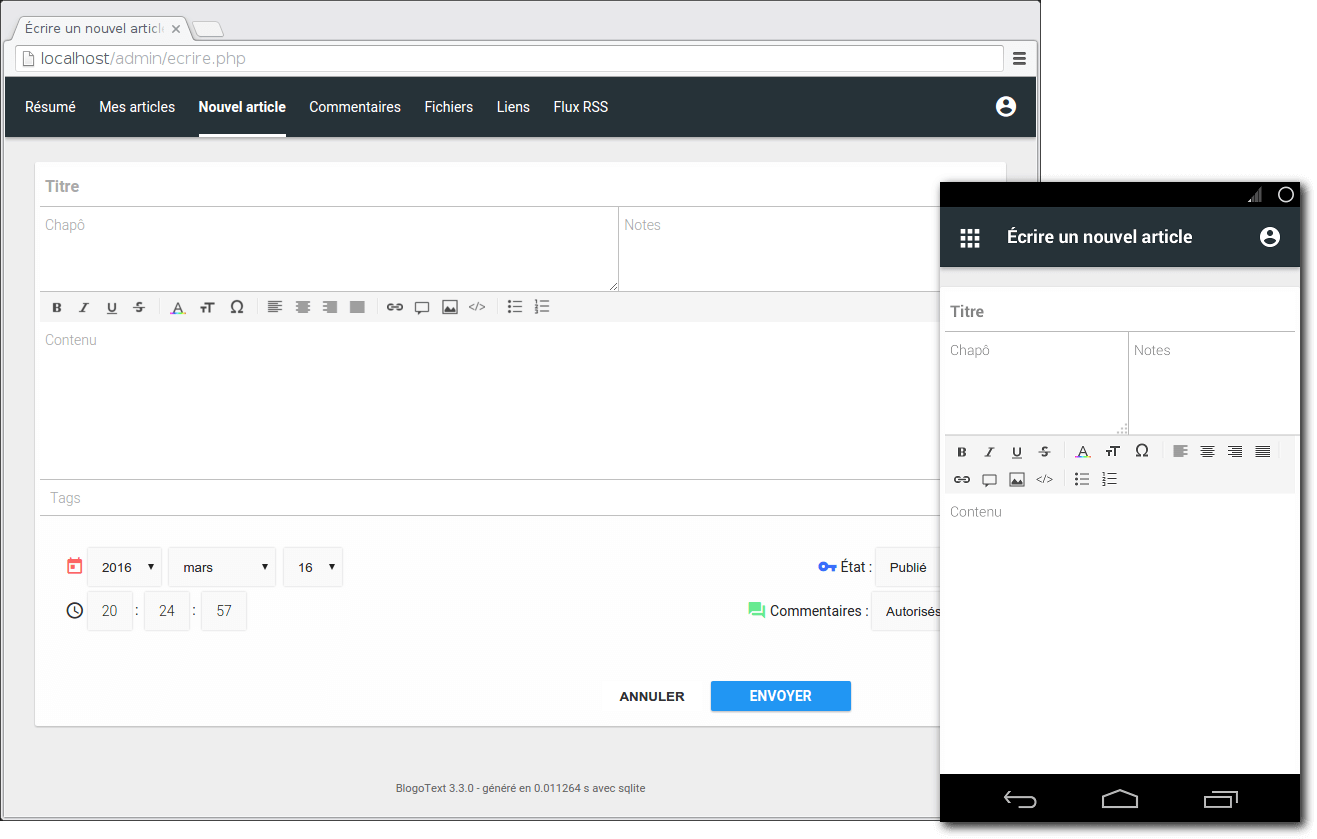Click the ANNULER button
The image size is (1317, 839).
coord(652,696)
